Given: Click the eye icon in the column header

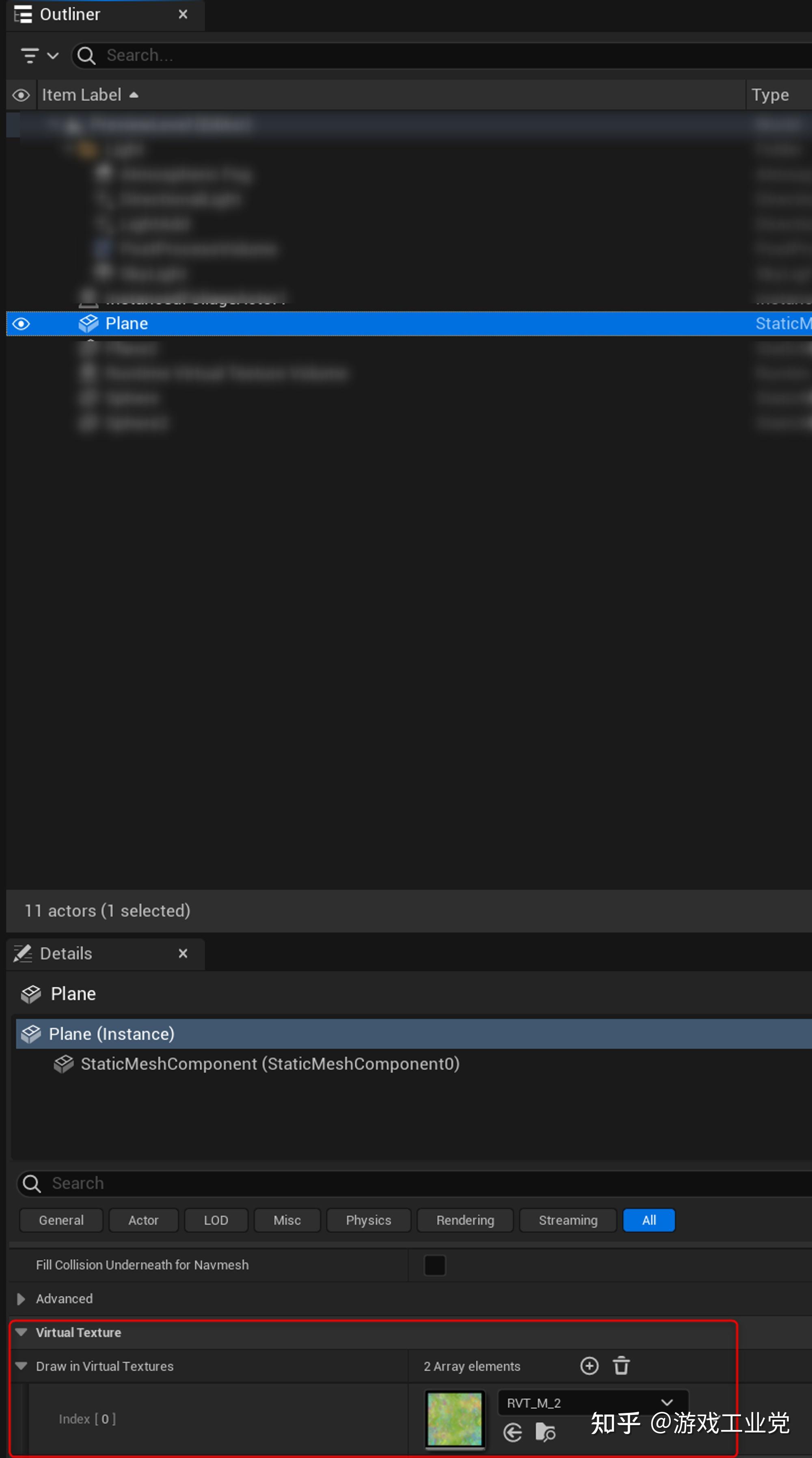Looking at the screenshot, I should pos(21,95).
